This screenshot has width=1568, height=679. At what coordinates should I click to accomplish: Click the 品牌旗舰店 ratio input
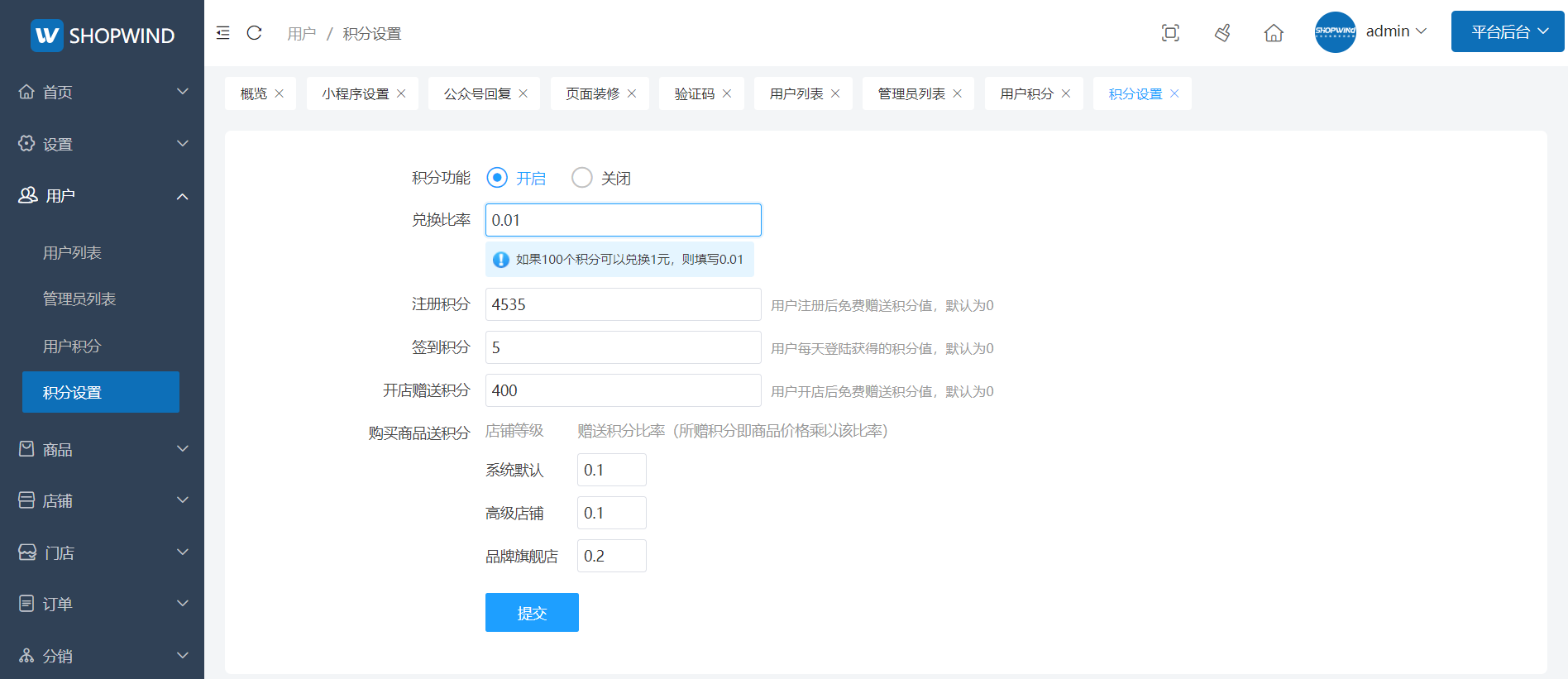pyautogui.click(x=612, y=556)
